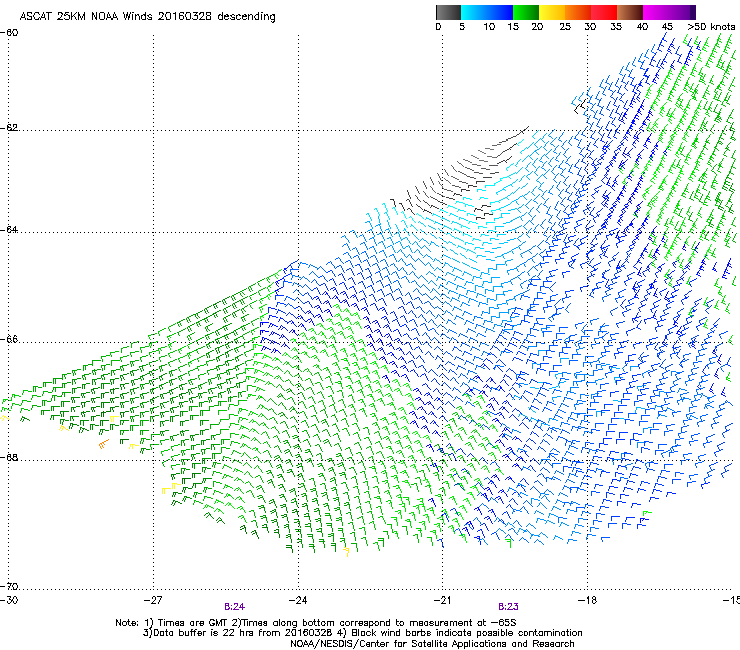This screenshot has width=740, height=650.
Task: Click the 'Times are GMT' note line
Action: 316,623
